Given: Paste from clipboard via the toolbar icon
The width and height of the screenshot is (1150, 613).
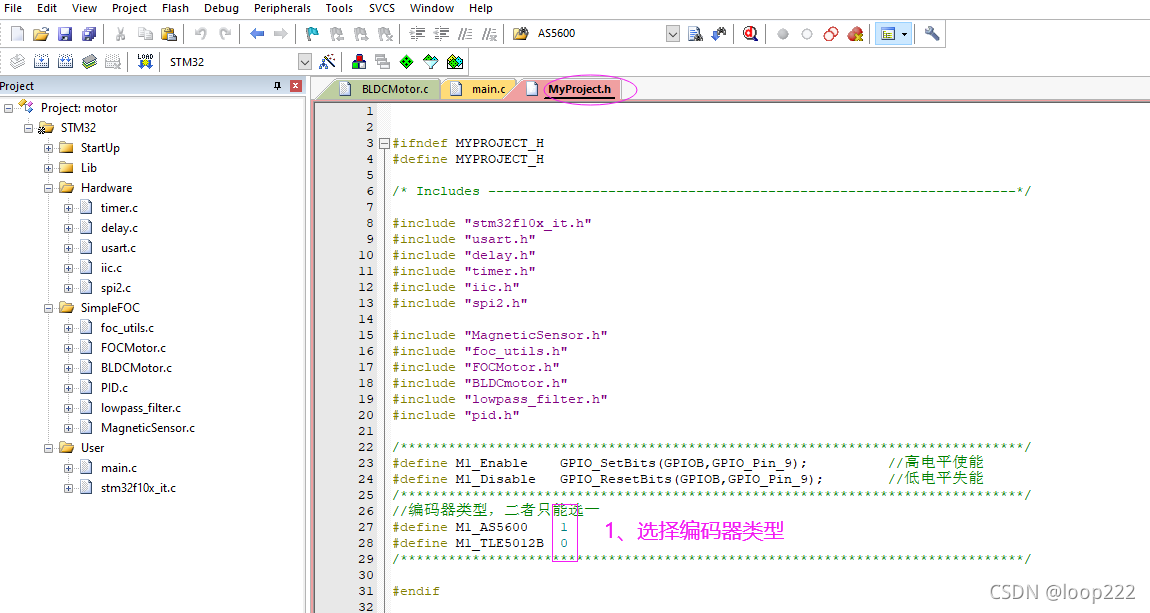Looking at the screenshot, I should (x=169, y=34).
